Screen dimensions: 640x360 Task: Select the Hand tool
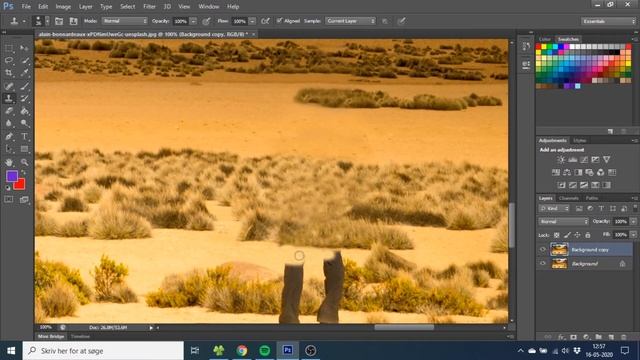tap(9, 162)
